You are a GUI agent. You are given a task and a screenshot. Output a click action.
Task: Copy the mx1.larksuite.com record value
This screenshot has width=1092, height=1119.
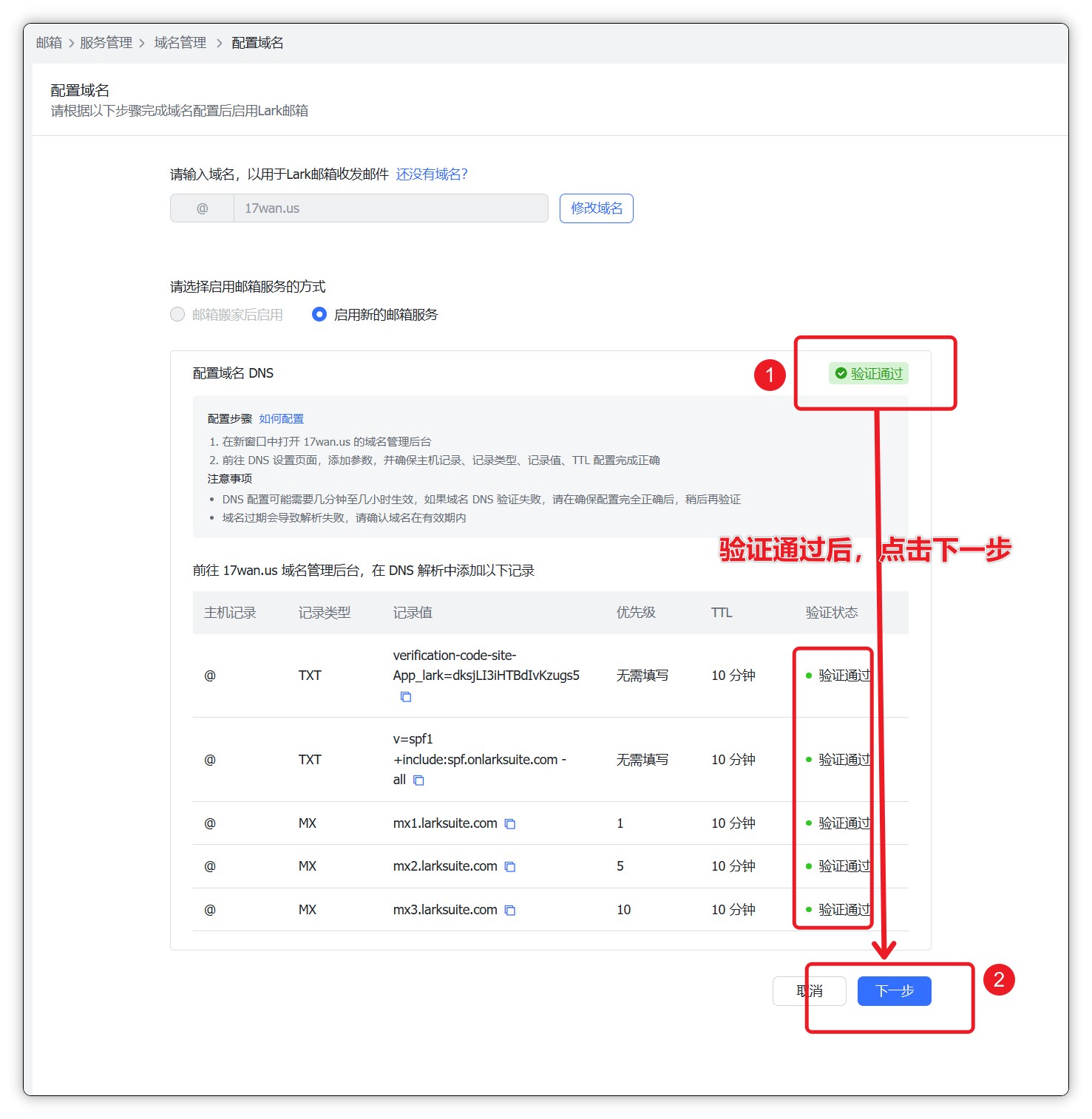click(509, 824)
